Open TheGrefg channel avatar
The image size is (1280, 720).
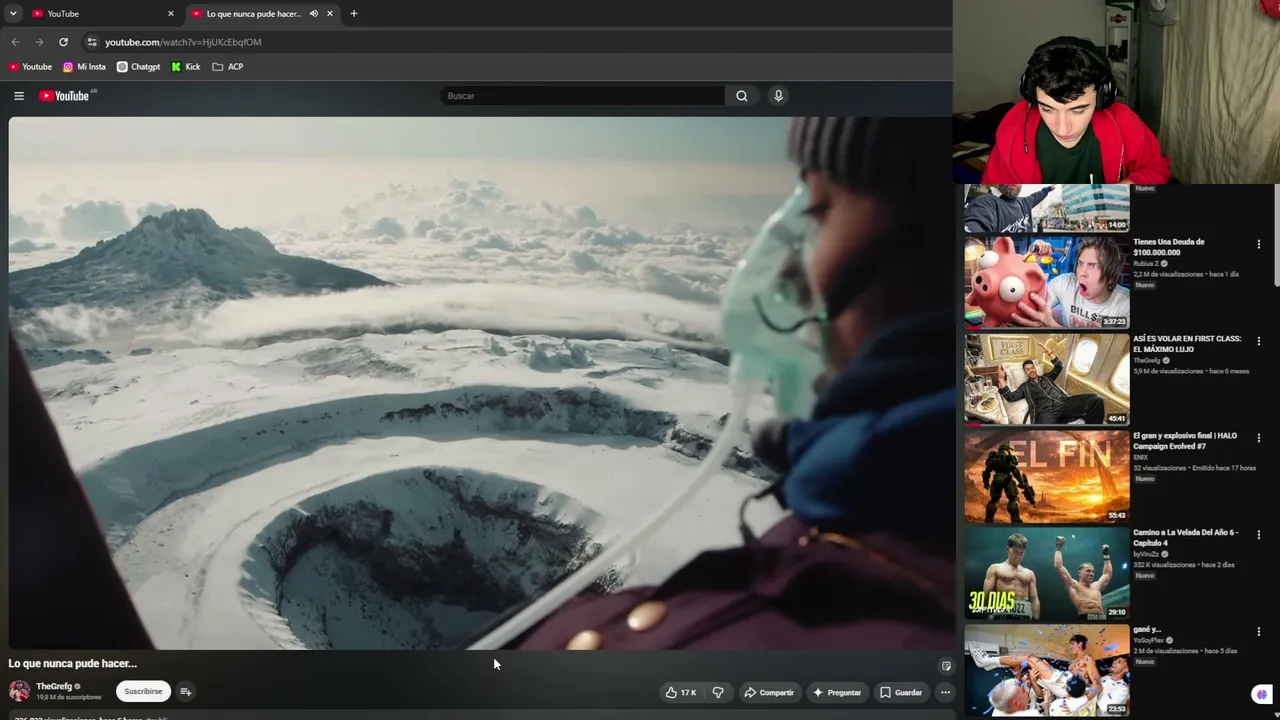click(19, 691)
